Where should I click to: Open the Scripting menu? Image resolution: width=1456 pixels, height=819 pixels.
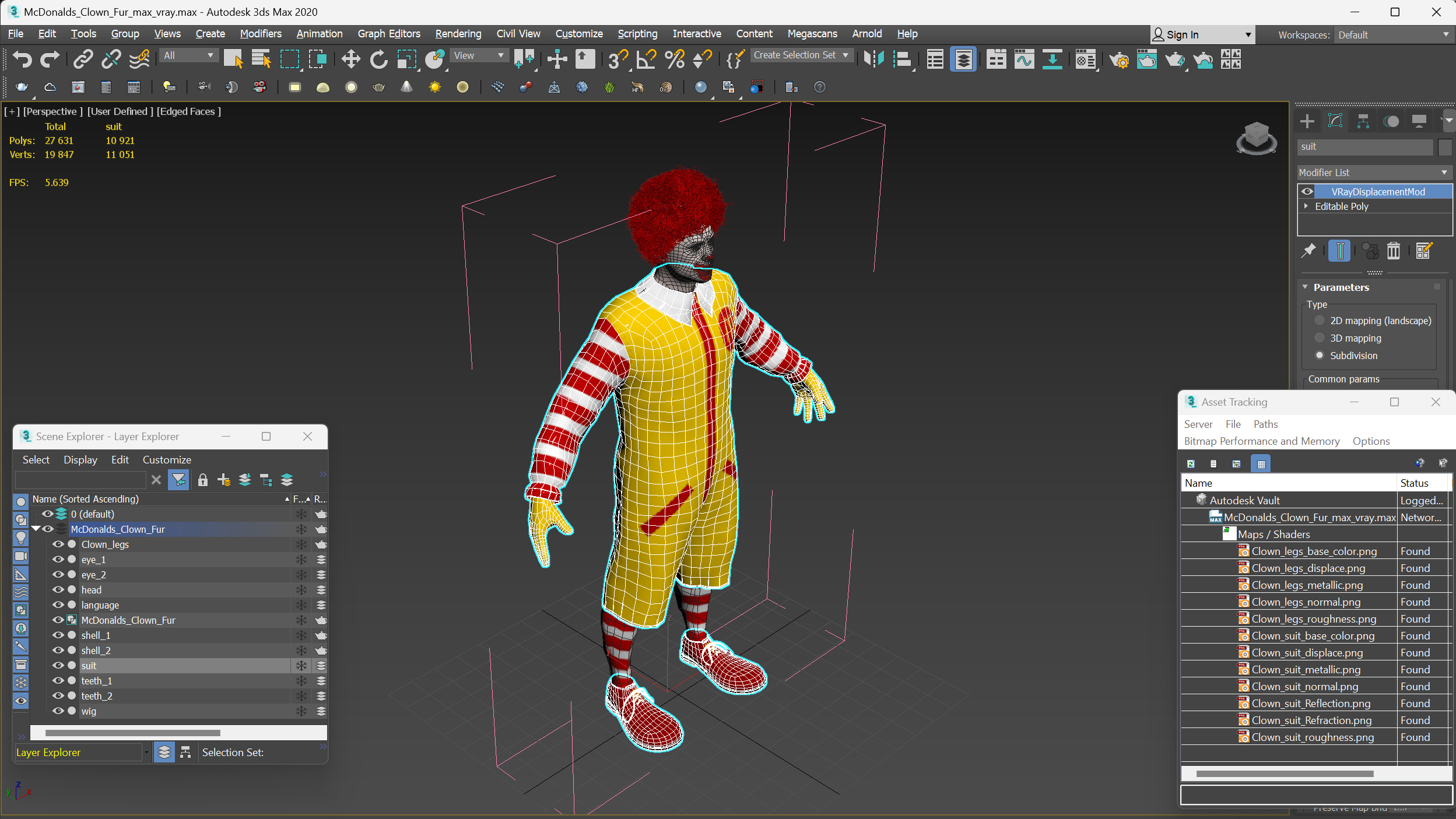pyautogui.click(x=637, y=34)
